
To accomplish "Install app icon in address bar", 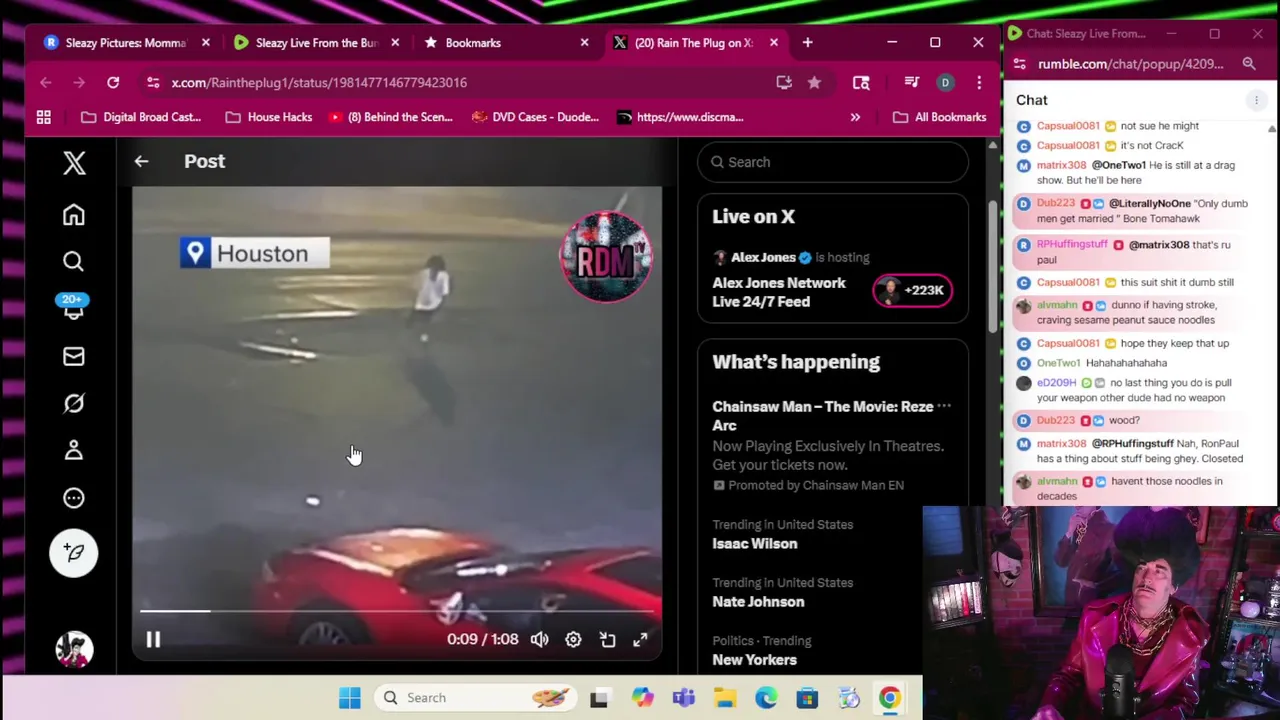I will pos(784,83).
